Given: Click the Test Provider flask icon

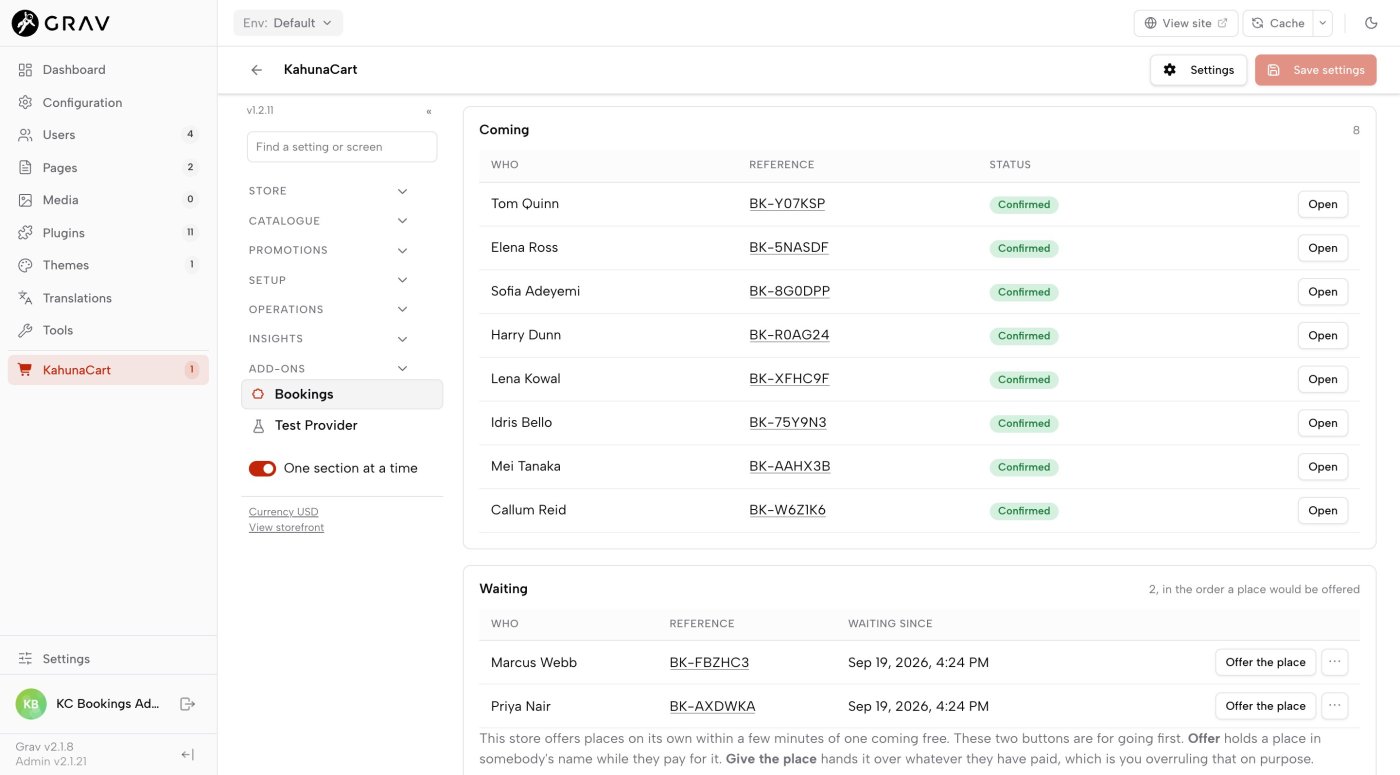Looking at the screenshot, I should (258, 425).
